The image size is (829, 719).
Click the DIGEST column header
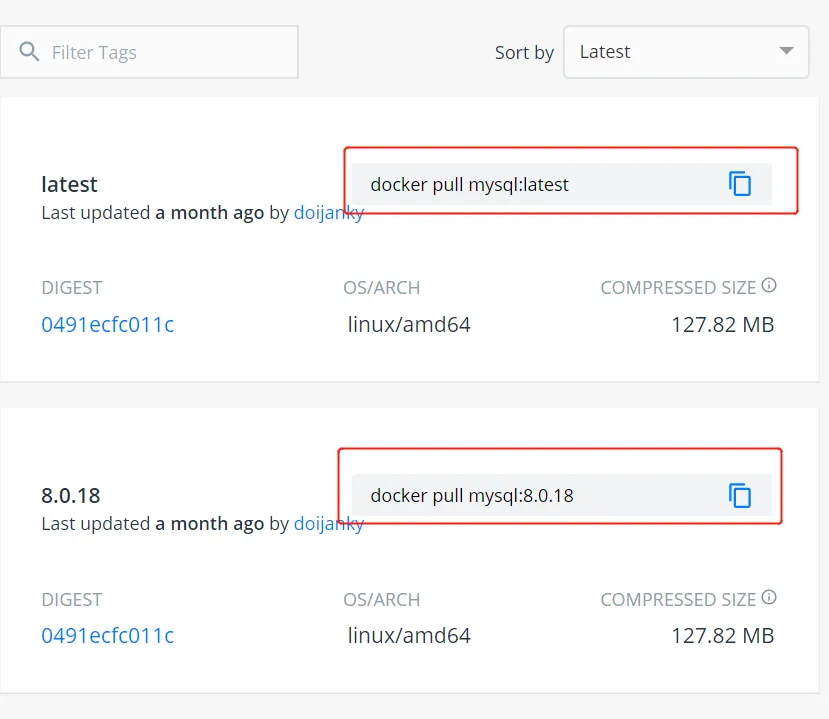point(71,287)
